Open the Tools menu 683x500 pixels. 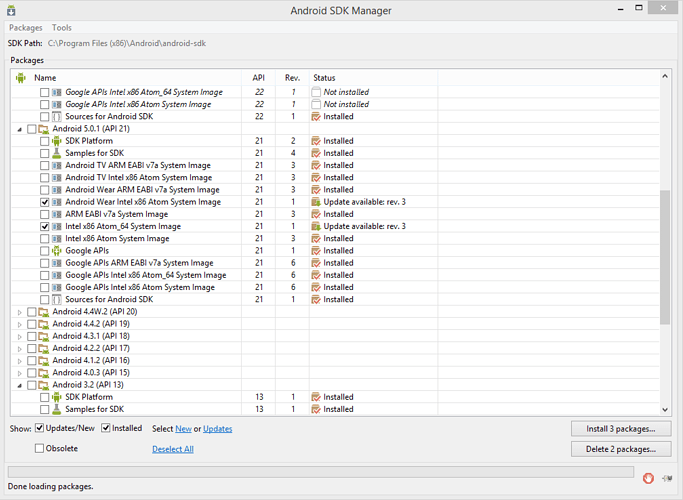[61, 27]
